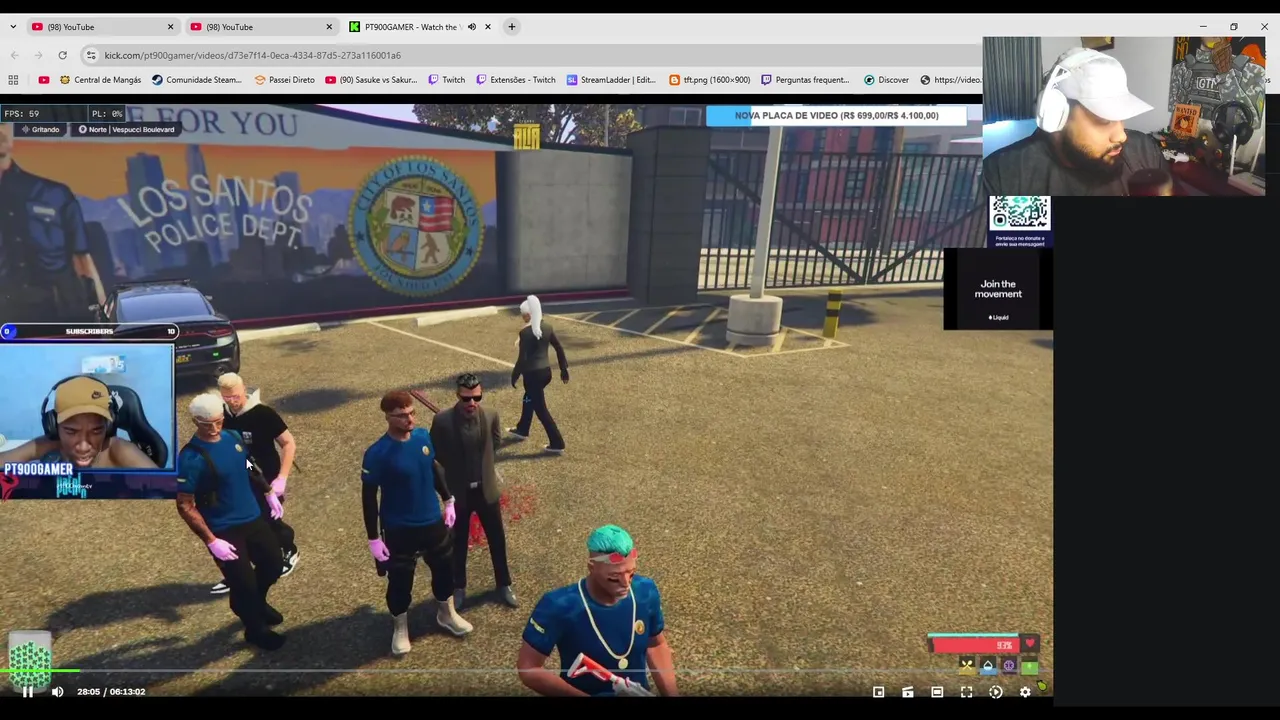
Task: Open a new browser tab
Action: click(x=512, y=27)
